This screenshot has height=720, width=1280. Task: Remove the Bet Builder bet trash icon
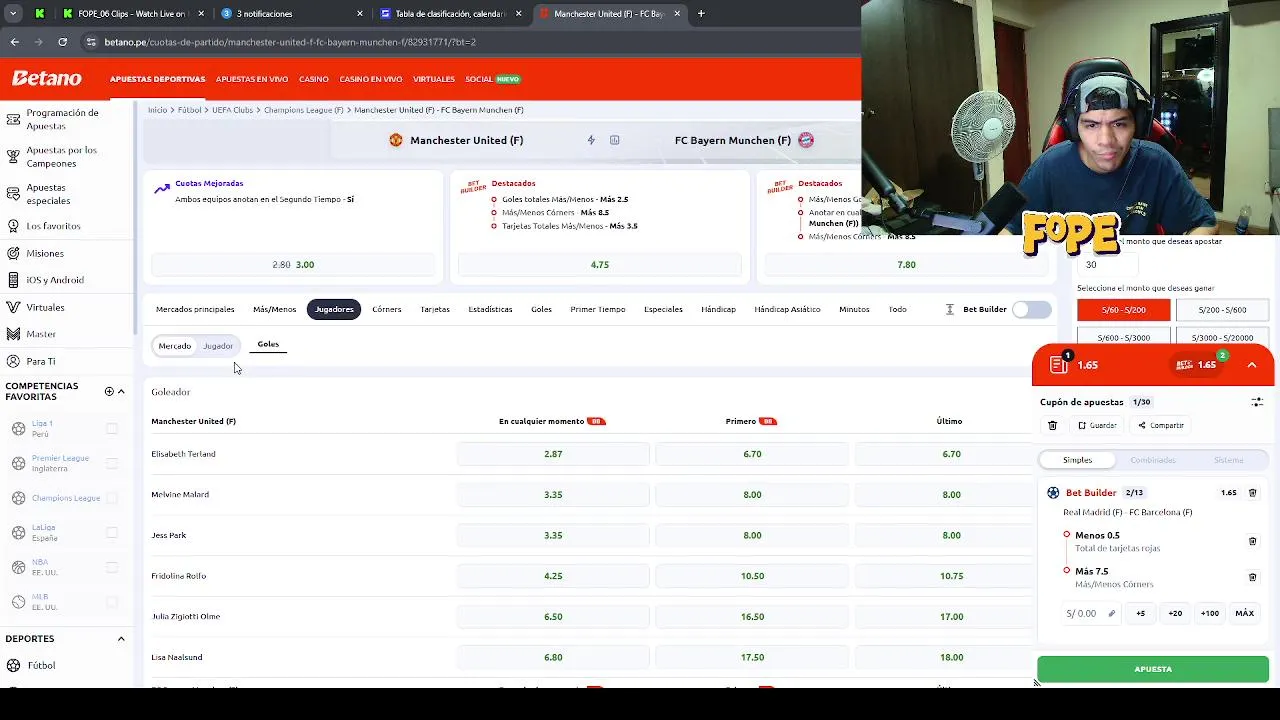pyautogui.click(x=1252, y=493)
